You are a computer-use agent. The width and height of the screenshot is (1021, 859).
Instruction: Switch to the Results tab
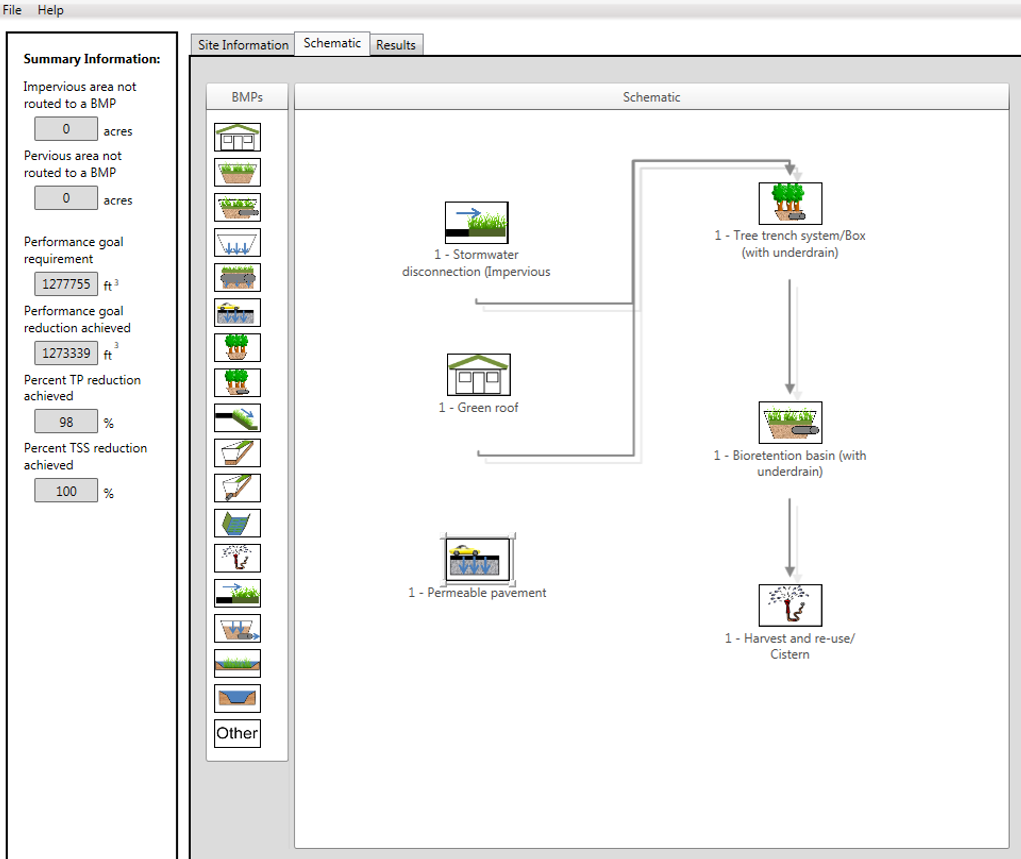pyautogui.click(x=396, y=45)
